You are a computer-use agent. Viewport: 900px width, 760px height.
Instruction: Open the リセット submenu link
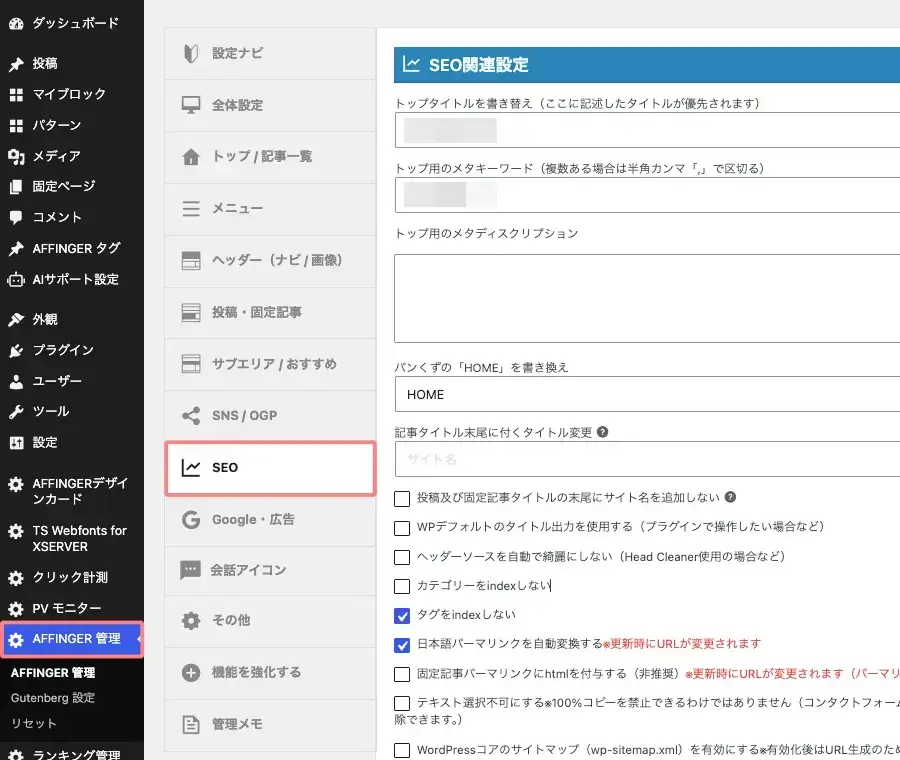point(33,723)
